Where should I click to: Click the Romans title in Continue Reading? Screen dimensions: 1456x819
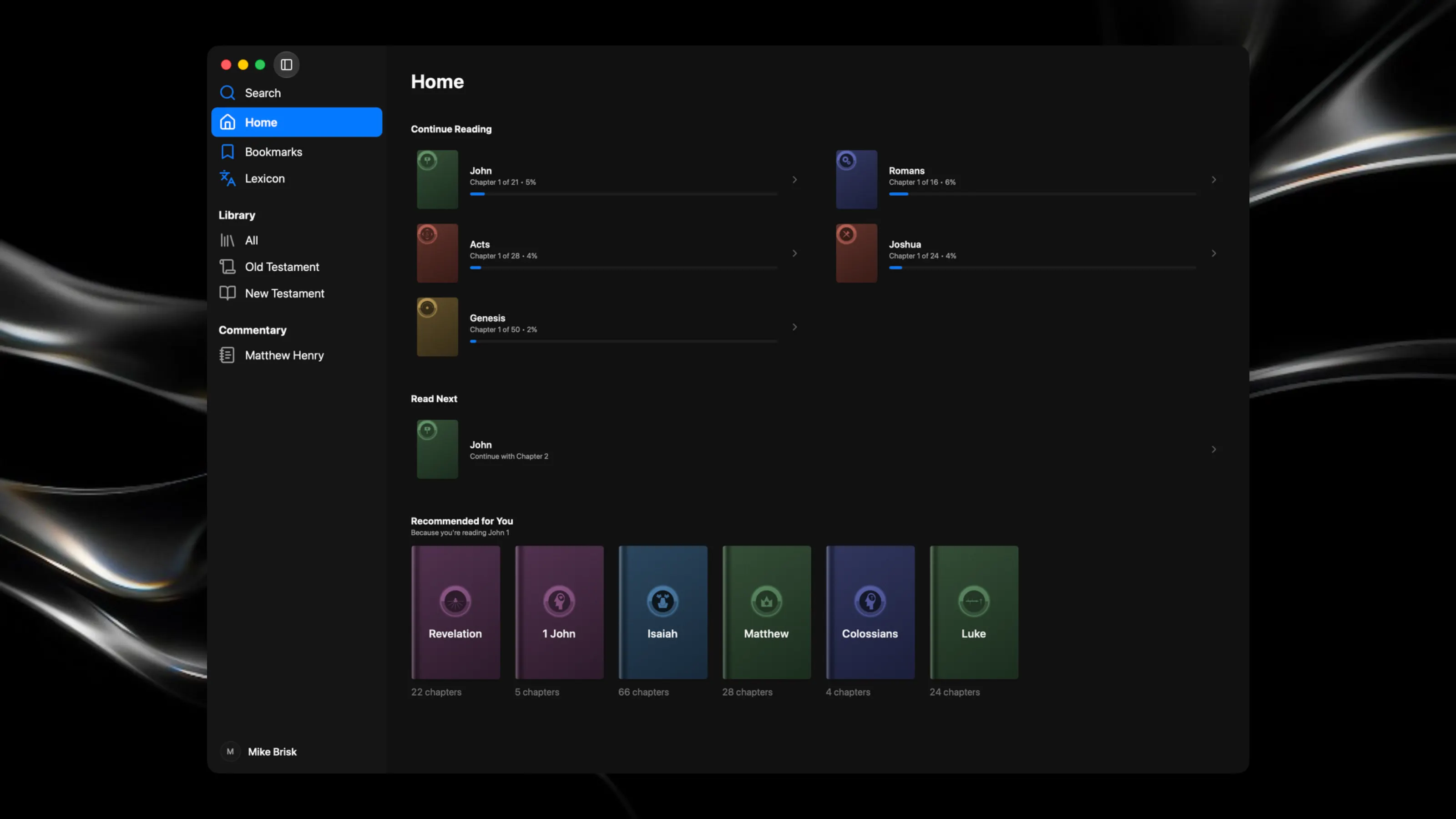pos(907,171)
